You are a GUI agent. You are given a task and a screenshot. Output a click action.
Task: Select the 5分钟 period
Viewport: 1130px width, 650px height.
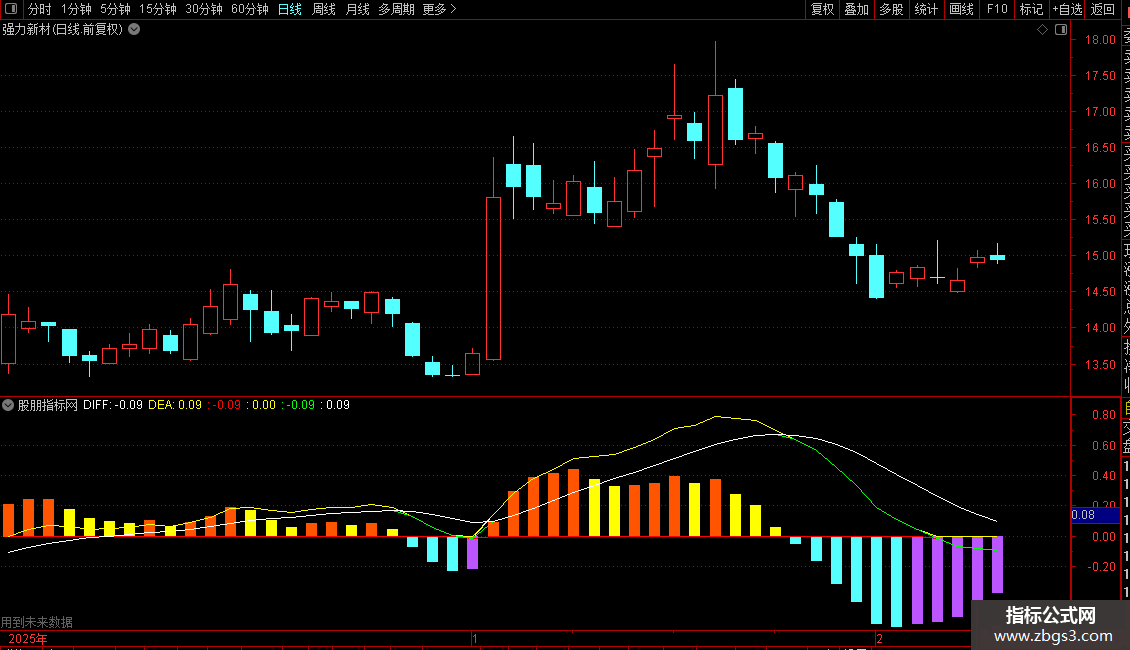click(x=115, y=9)
